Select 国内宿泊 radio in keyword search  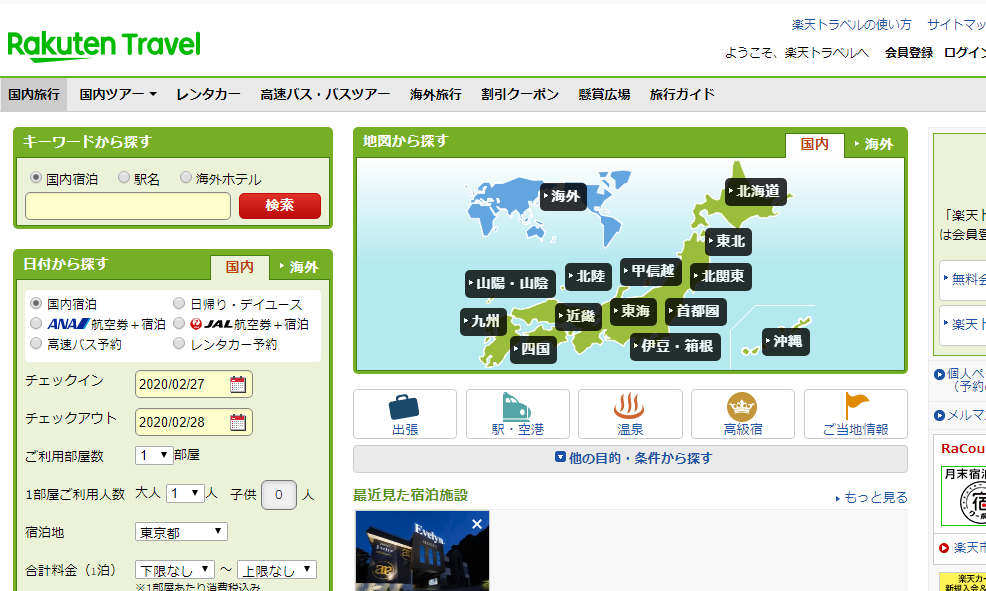36,178
